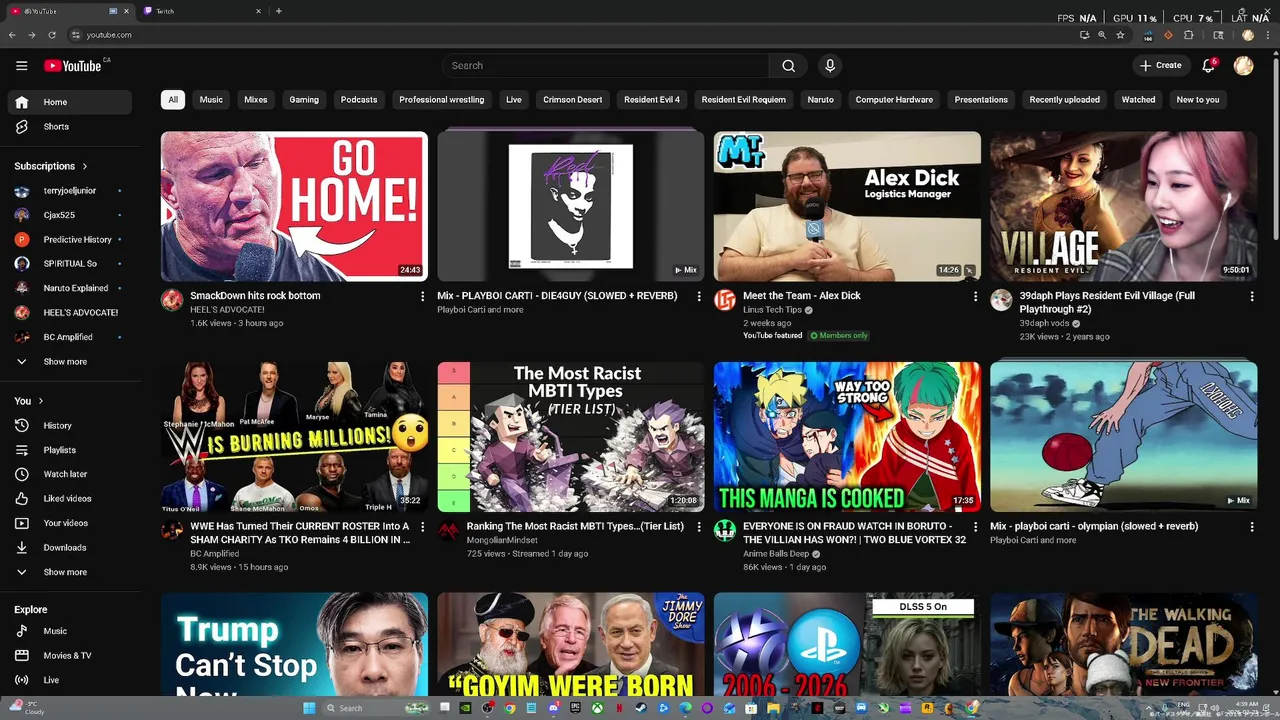Screen dimensions: 1280x720
Task: Open Shorts from the sidebar
Action: tap(70, 127)
